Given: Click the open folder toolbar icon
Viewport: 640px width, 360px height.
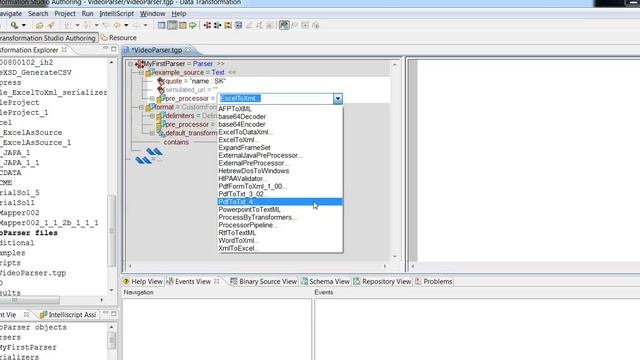Looking at the screenshot, I should tap(39, 25).
